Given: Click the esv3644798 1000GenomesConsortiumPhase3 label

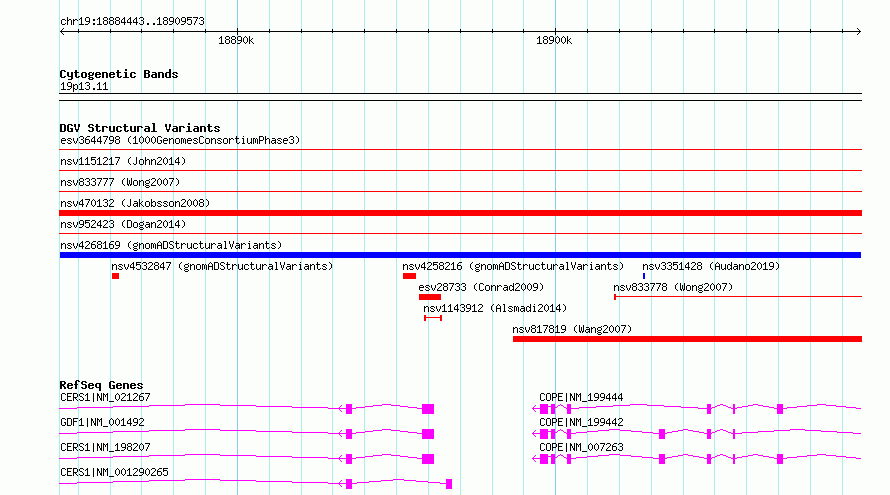Looking at the screenshot, I should click(180, 140).
